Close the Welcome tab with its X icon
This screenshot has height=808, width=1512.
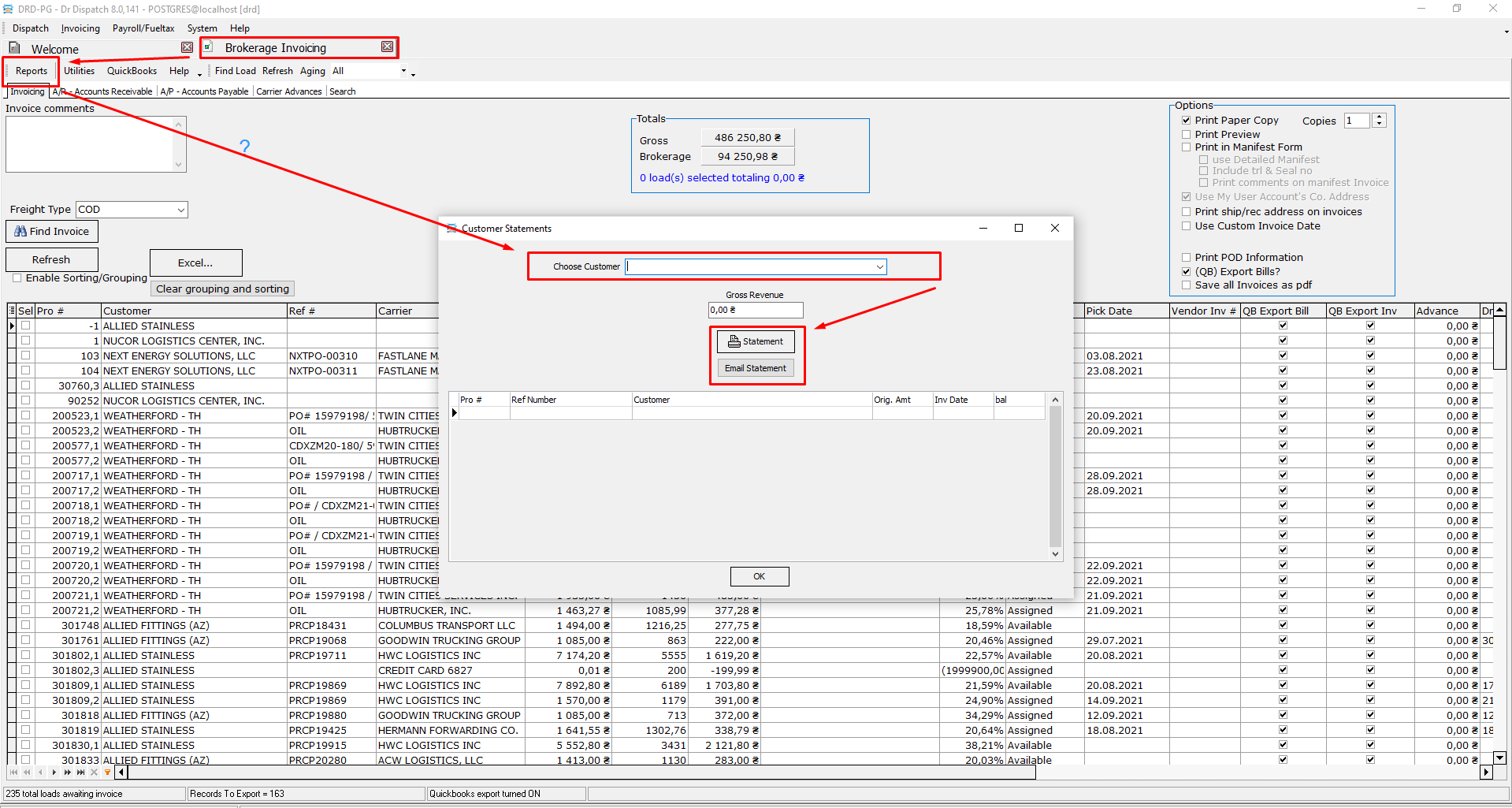(x=187, y=47)
